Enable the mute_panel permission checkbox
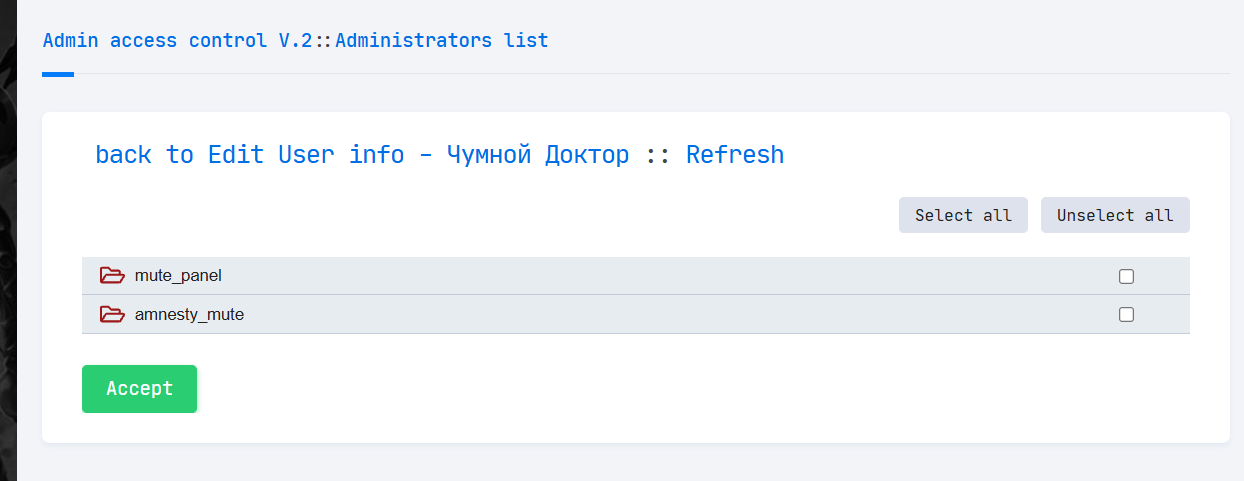 coord(1126,276)
